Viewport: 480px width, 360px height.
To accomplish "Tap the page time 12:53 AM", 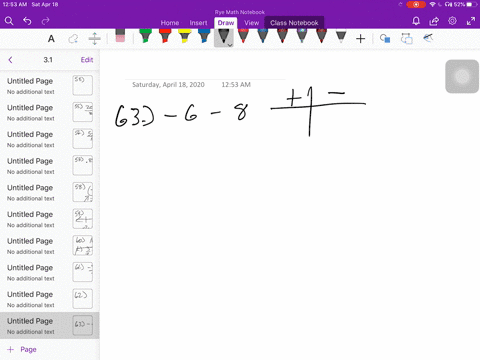I will coord(236,85).
